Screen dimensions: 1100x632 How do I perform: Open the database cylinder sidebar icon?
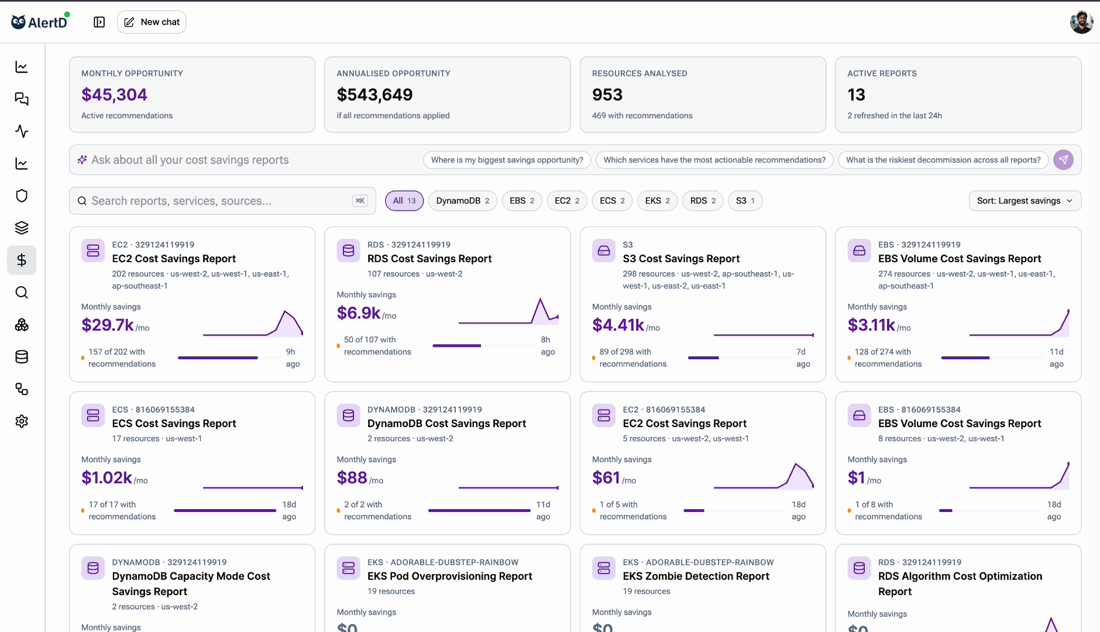point(22,357)
